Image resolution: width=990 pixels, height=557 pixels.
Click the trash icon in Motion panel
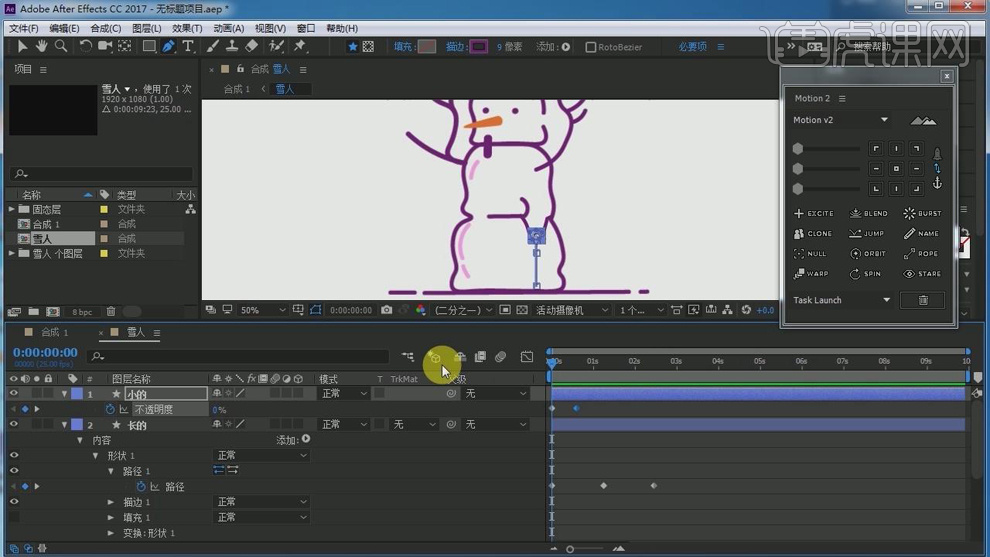tap(923, 300)
